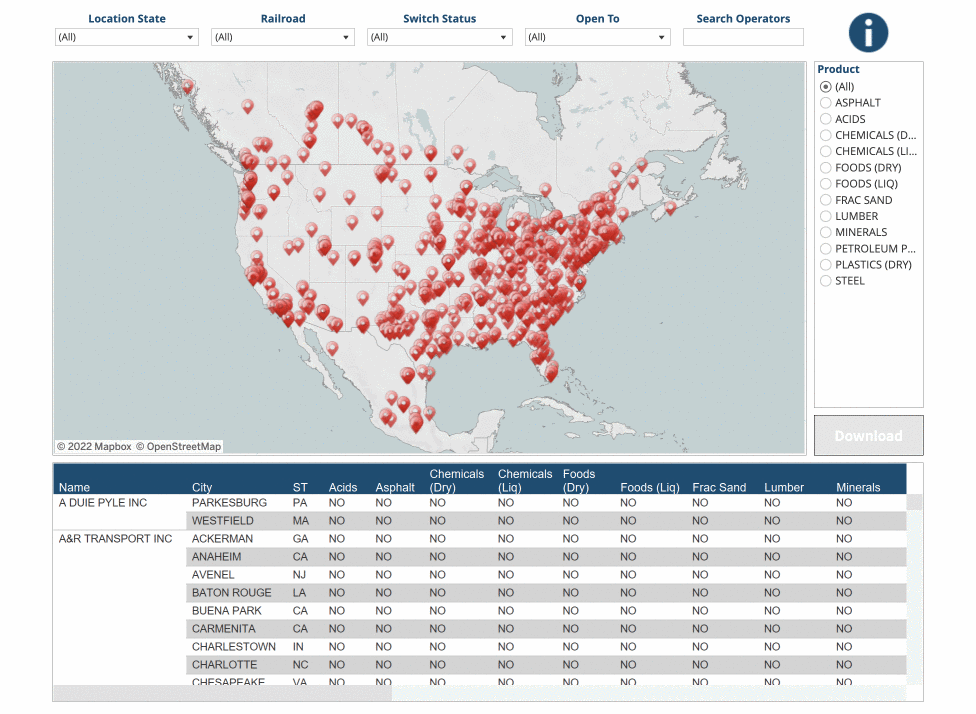This screenshot has height=714, width=976.
Task: Click the City column header
Action: point(202,487)
